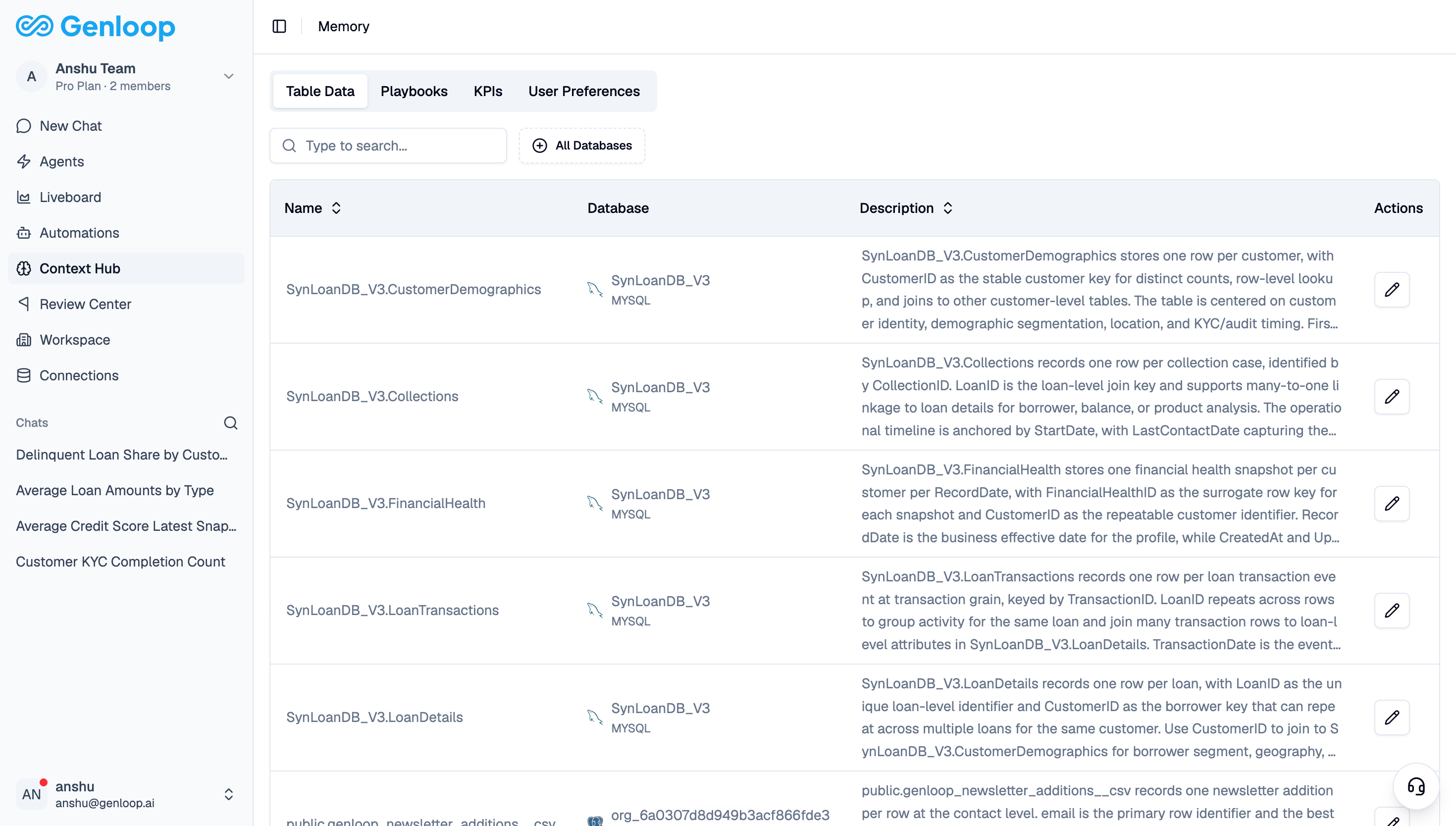The image size is (1456, 826).
Task: Switch to the Table Data tab
Action: 320,91
